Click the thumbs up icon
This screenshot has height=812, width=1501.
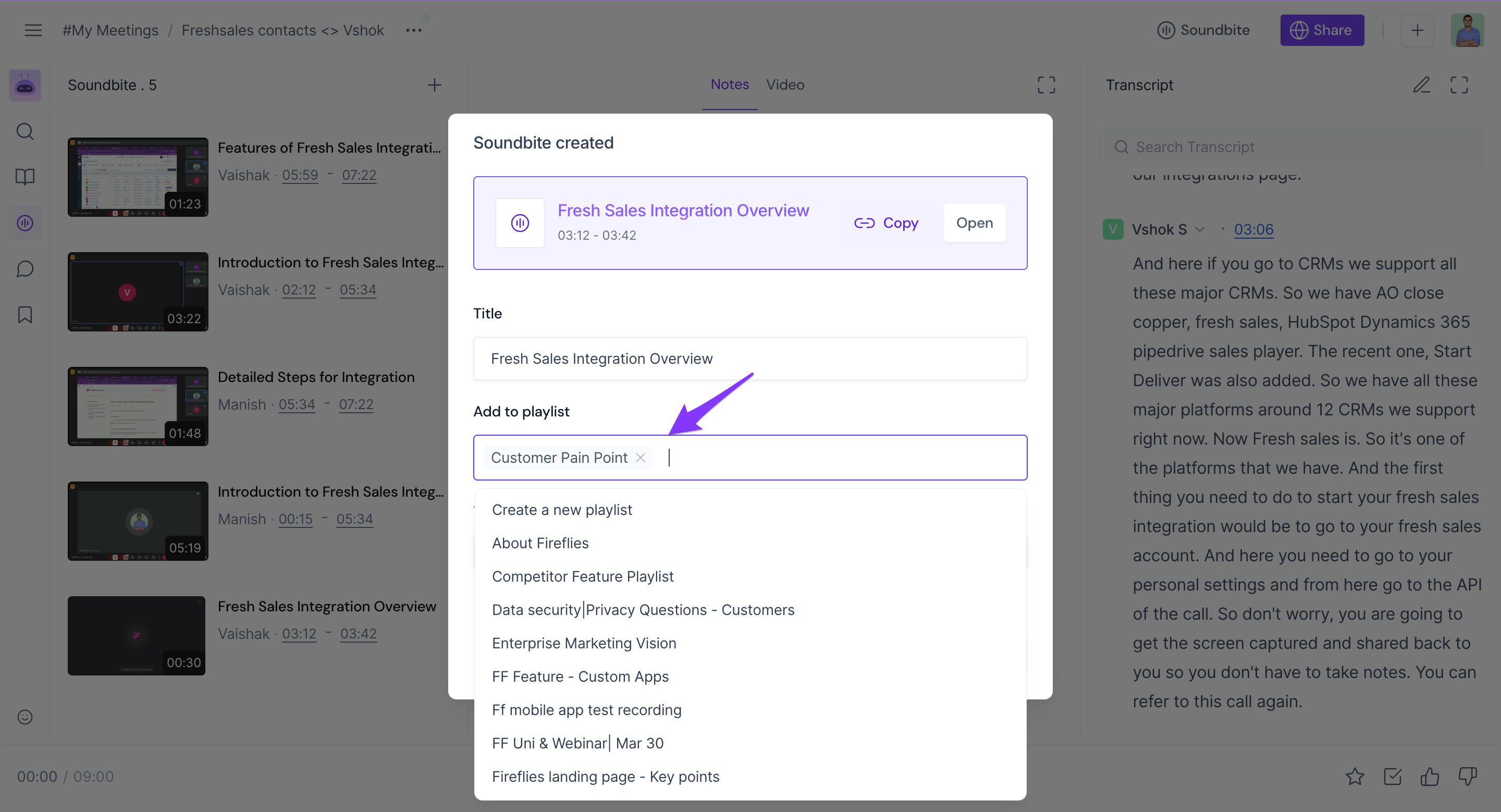[x=1430, y=777]
